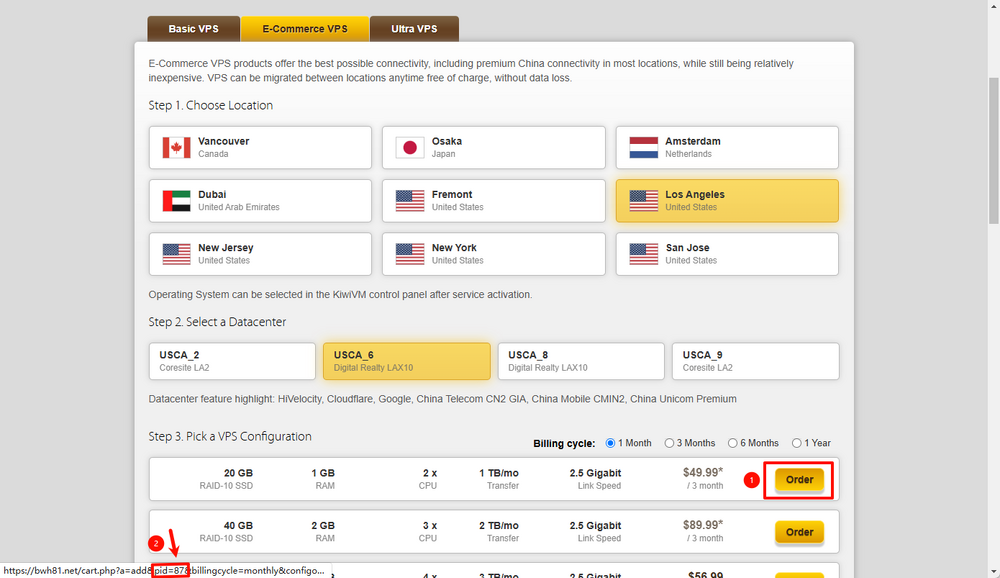Set billing cycle to 1 Year

coord(797,443)
